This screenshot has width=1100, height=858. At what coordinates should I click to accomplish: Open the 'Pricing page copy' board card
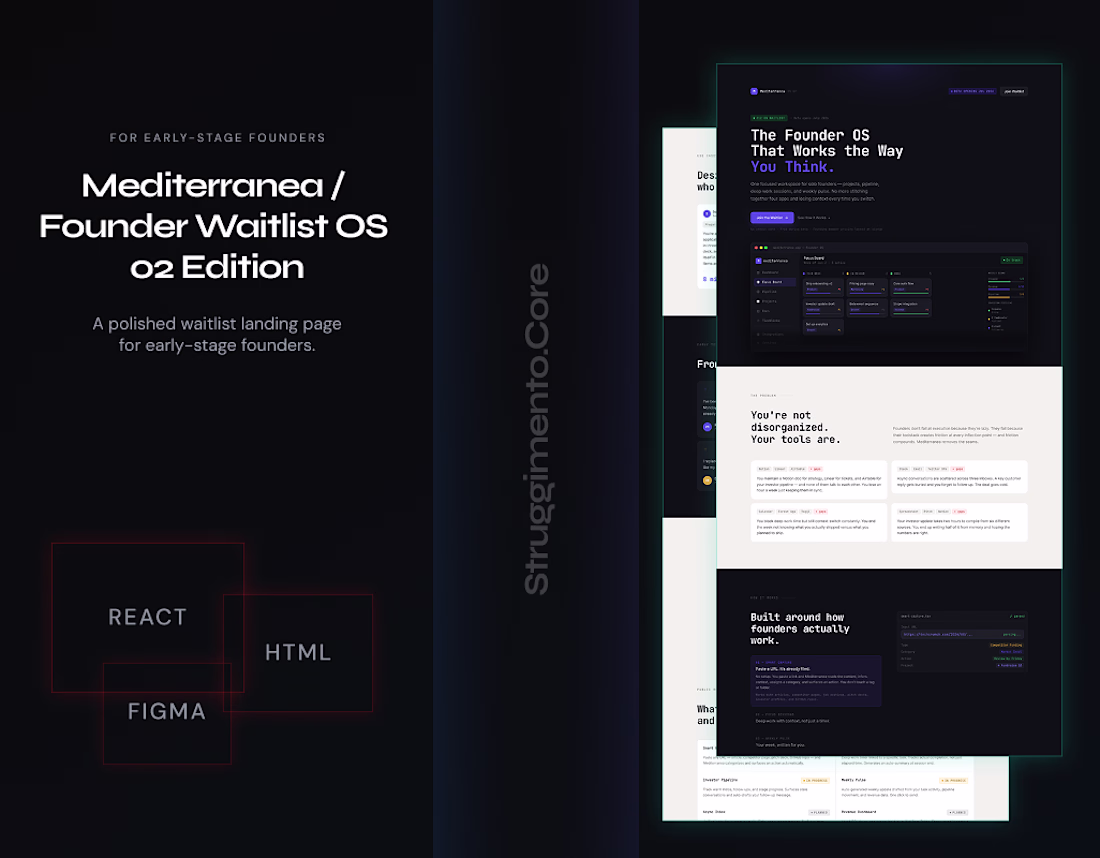pos(866,287)
